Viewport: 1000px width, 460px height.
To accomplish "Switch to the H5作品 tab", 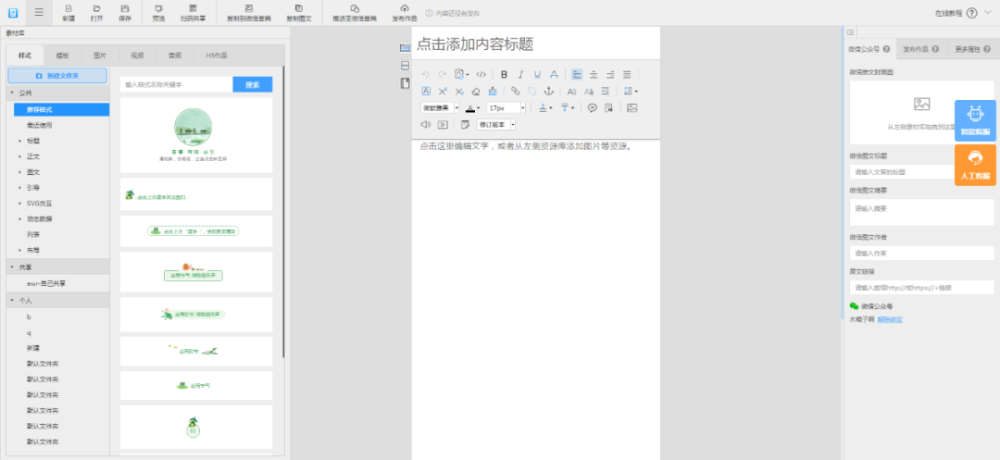I will click(x=216, y=56).
